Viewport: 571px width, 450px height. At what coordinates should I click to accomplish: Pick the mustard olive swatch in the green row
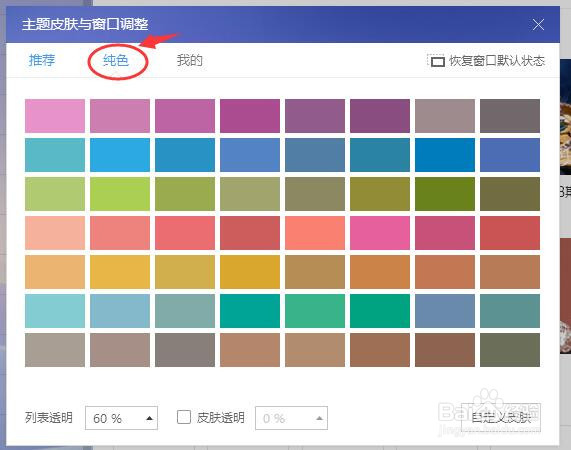point(380,194)
